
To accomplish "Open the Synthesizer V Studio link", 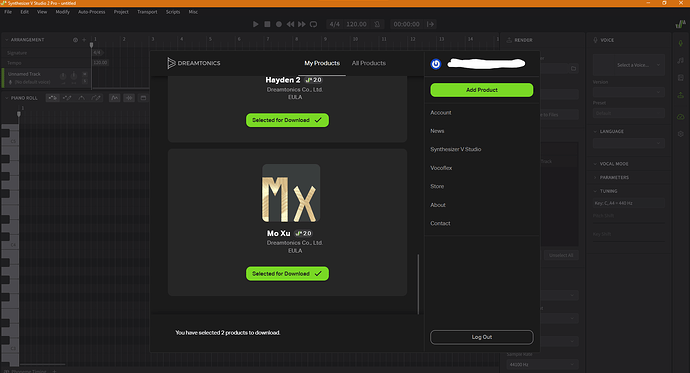I will click(455, 150).
